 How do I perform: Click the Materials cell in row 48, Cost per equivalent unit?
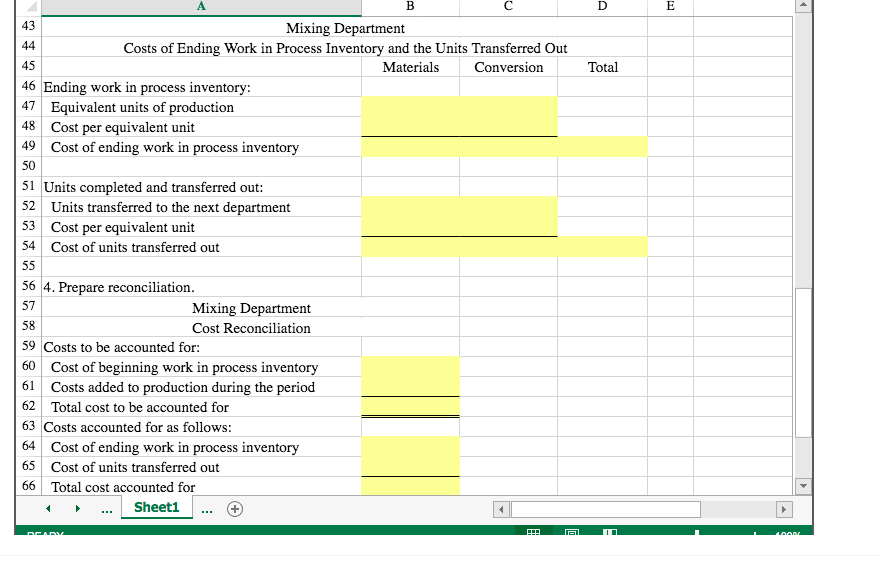(410, 127)
